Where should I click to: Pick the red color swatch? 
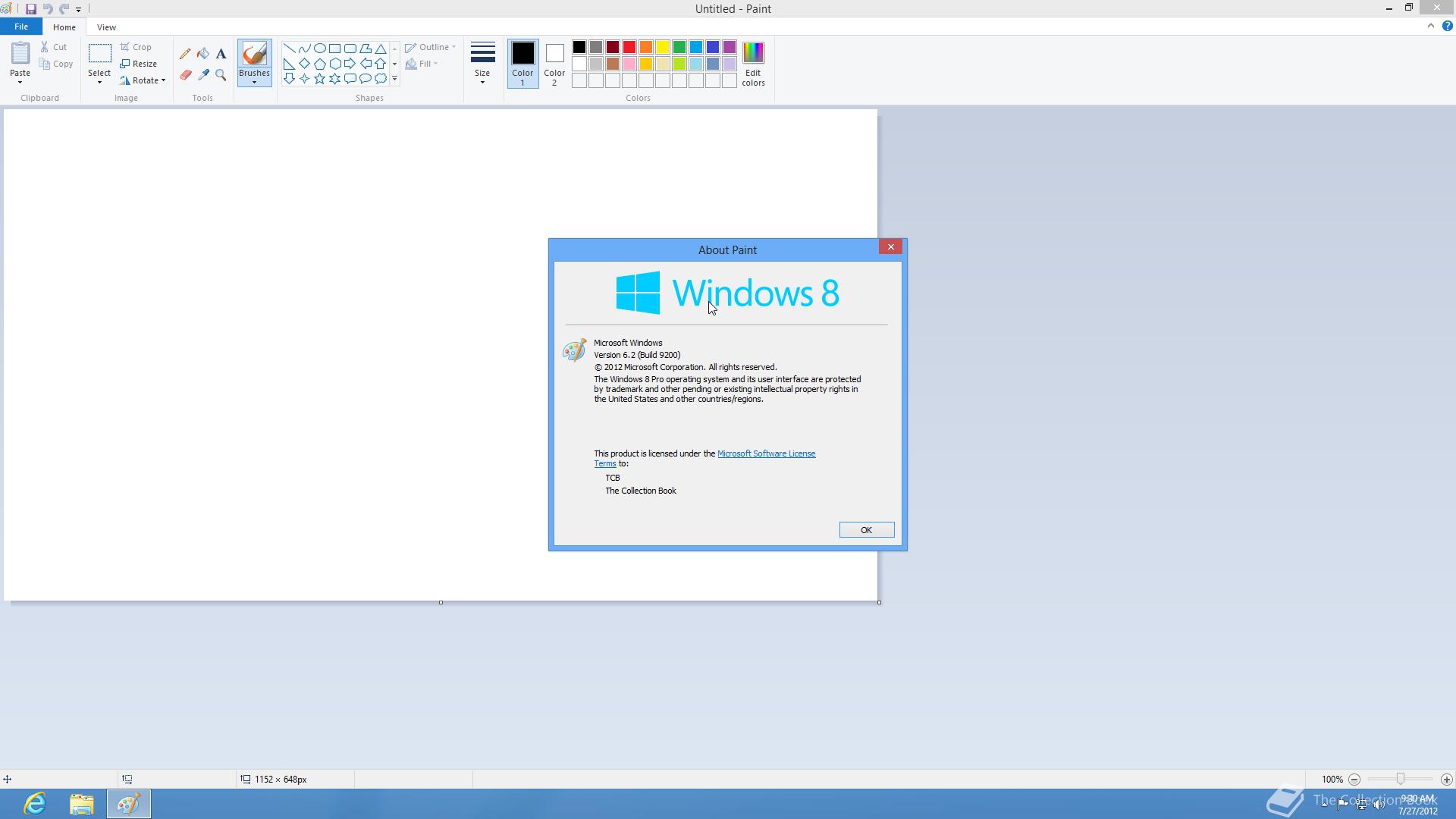629,47
